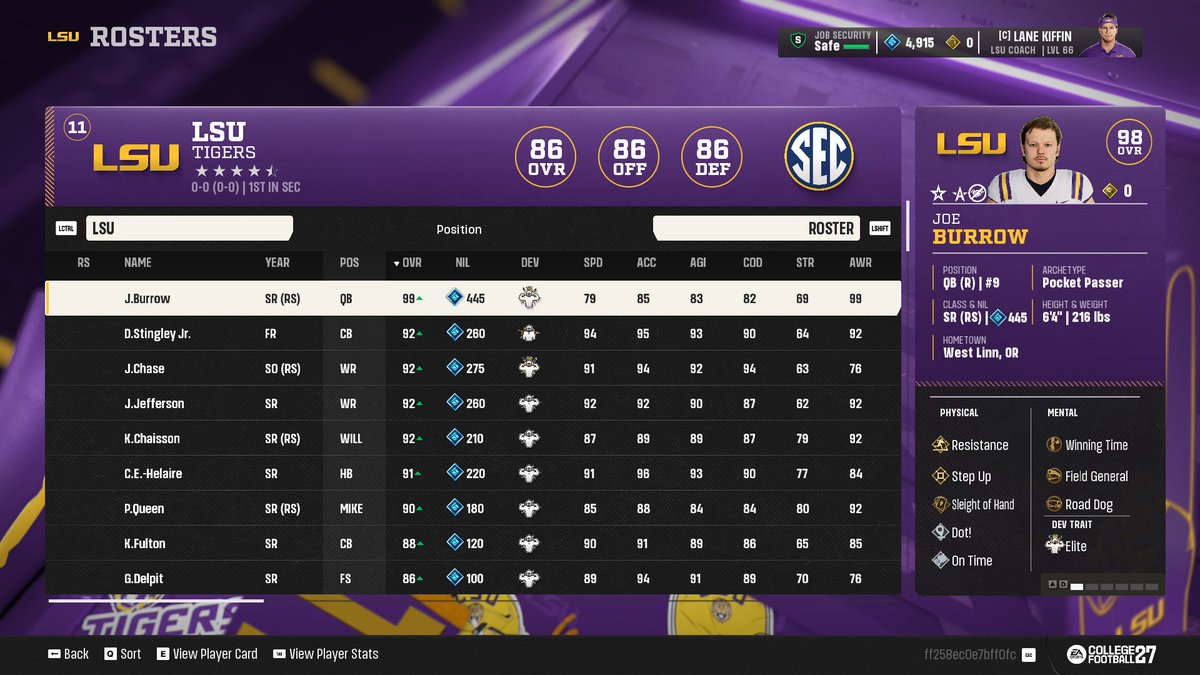
Task: Click the Elite dev trait icon
Action: [1054, 545]
